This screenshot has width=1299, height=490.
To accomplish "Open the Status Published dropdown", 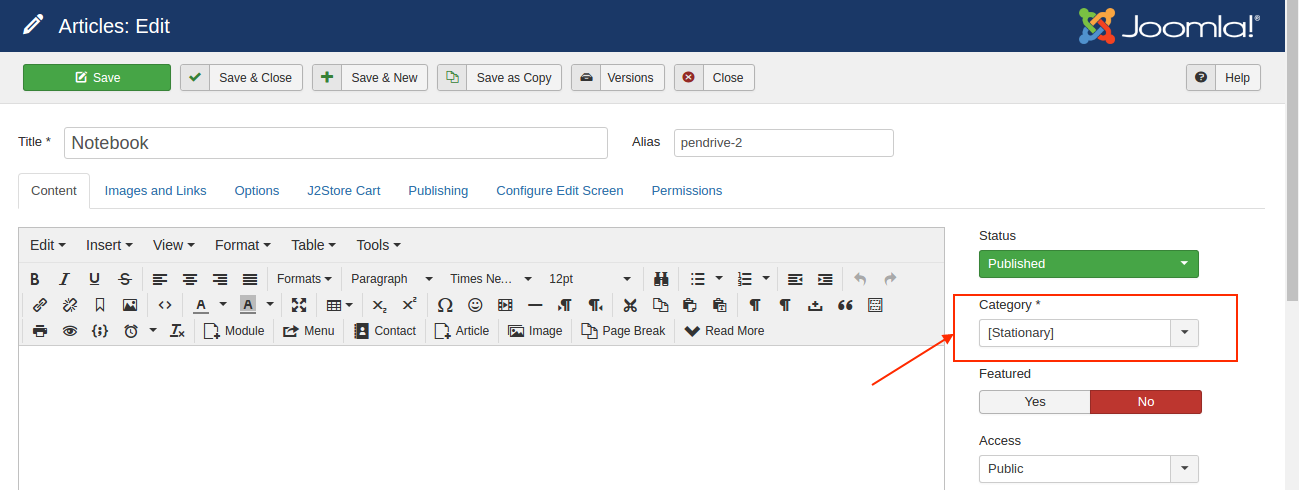I will tap(1088, 264).
